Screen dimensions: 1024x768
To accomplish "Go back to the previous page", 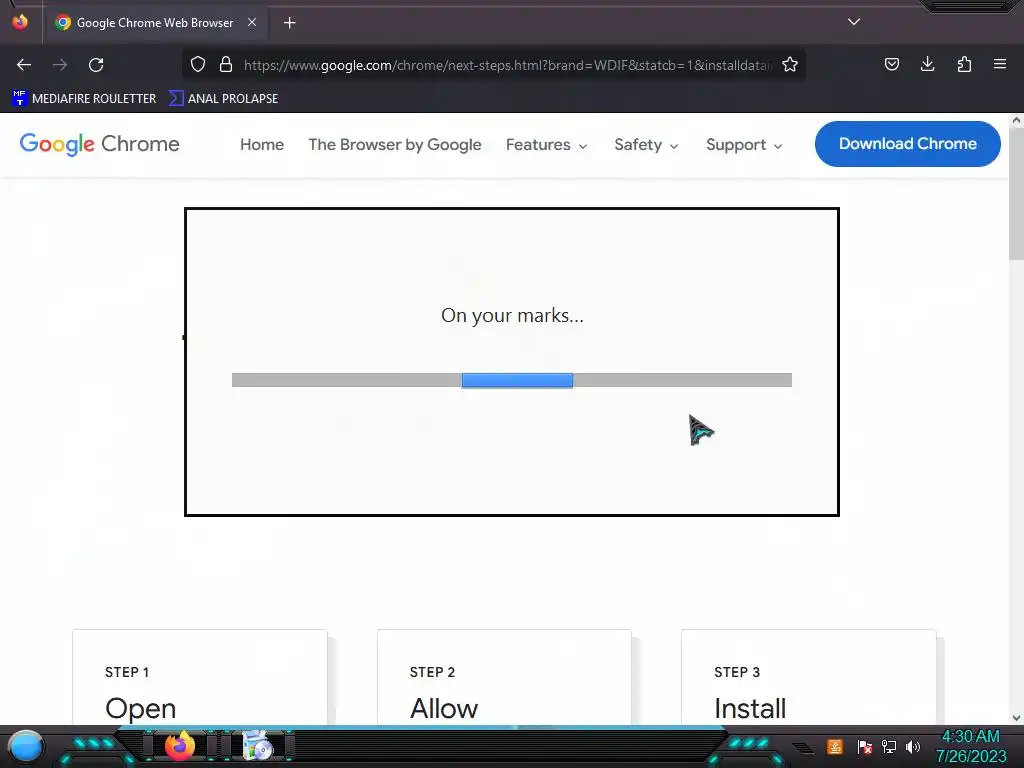I will click(x=24, y=65).
